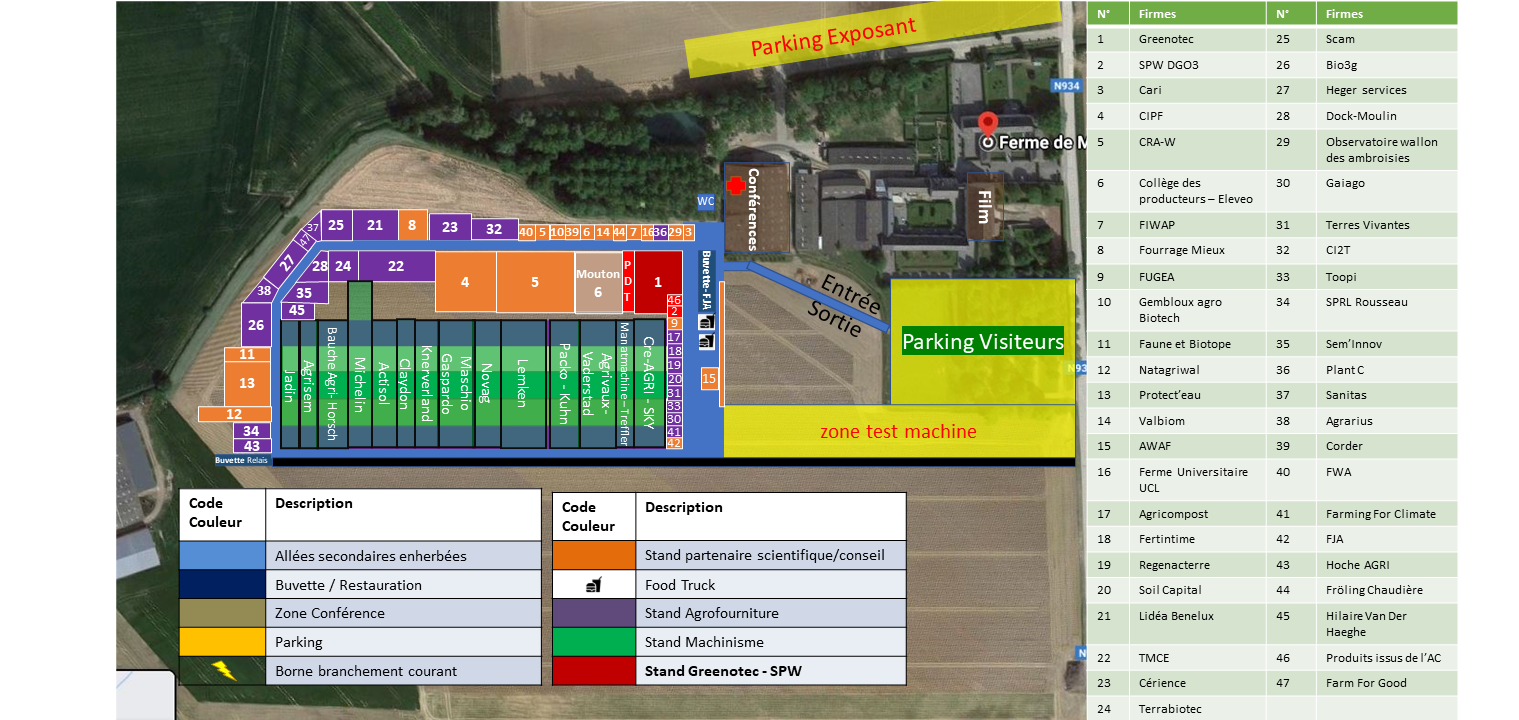Click the Sortie text on the map

[x=834, y=318]
